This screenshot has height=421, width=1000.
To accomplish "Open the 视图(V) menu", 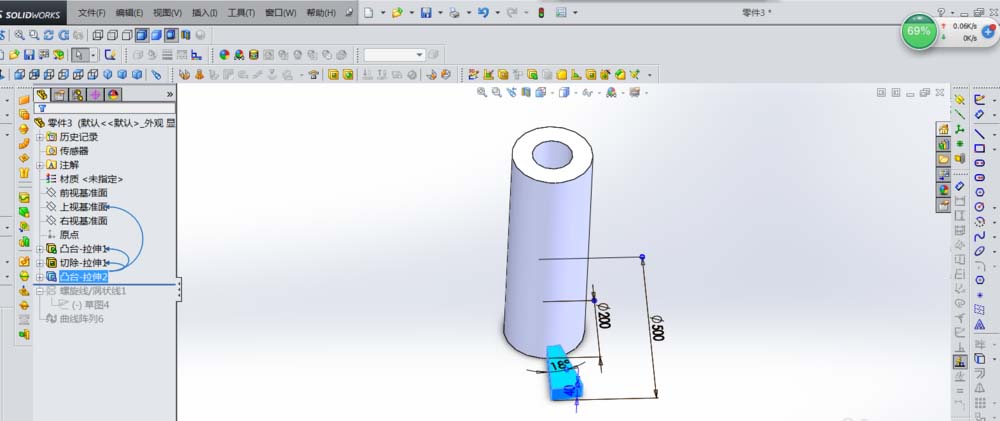I will 168,13.
